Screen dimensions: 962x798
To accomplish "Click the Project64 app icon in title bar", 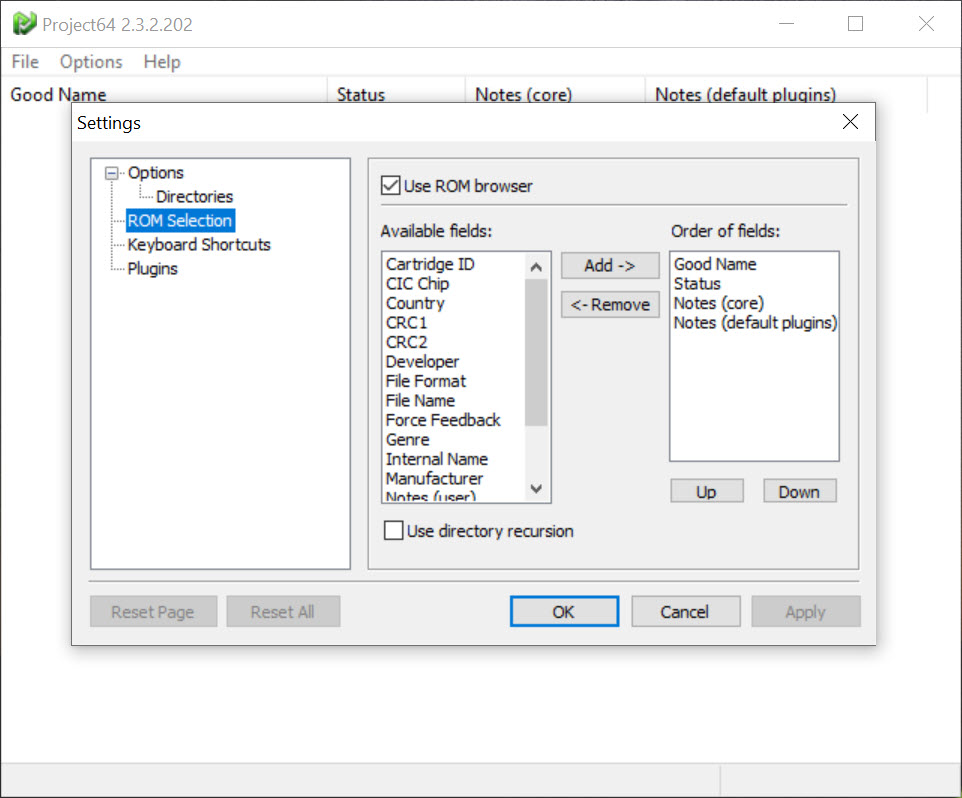I will click(x=24, y=24).
